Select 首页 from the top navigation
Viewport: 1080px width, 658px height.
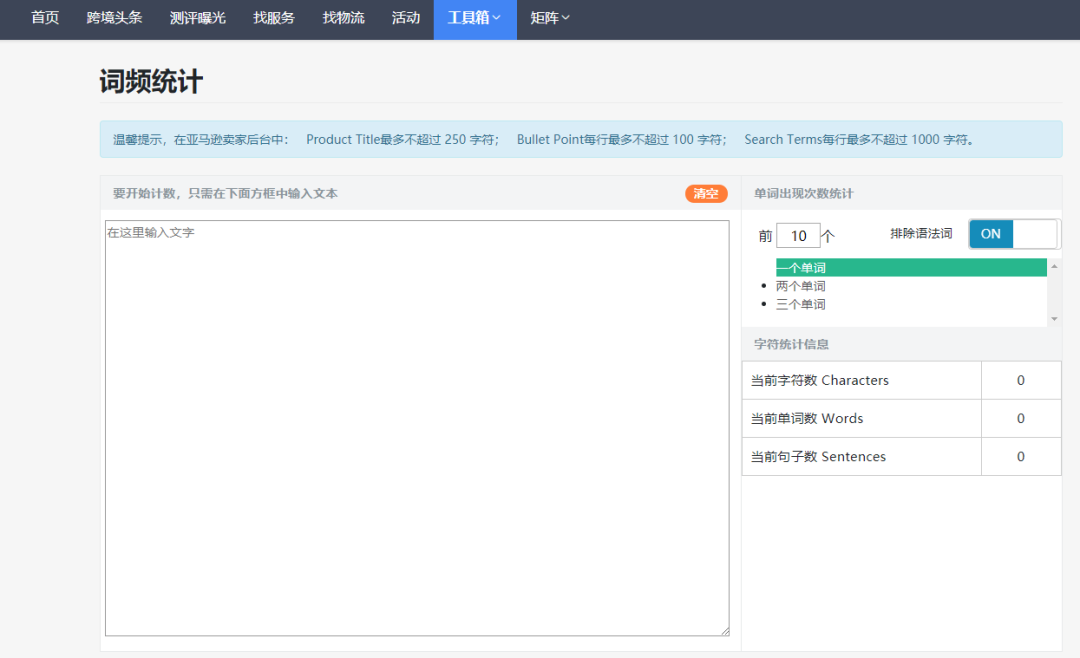(44, 16)
